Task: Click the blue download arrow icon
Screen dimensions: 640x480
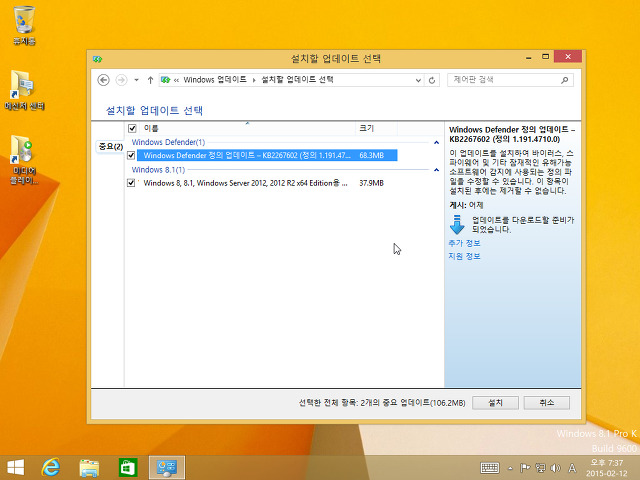Action: (457, 224)
